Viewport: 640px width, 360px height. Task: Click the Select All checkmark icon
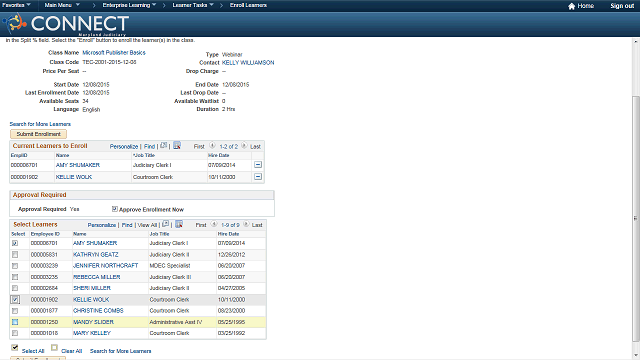(15, 347)
